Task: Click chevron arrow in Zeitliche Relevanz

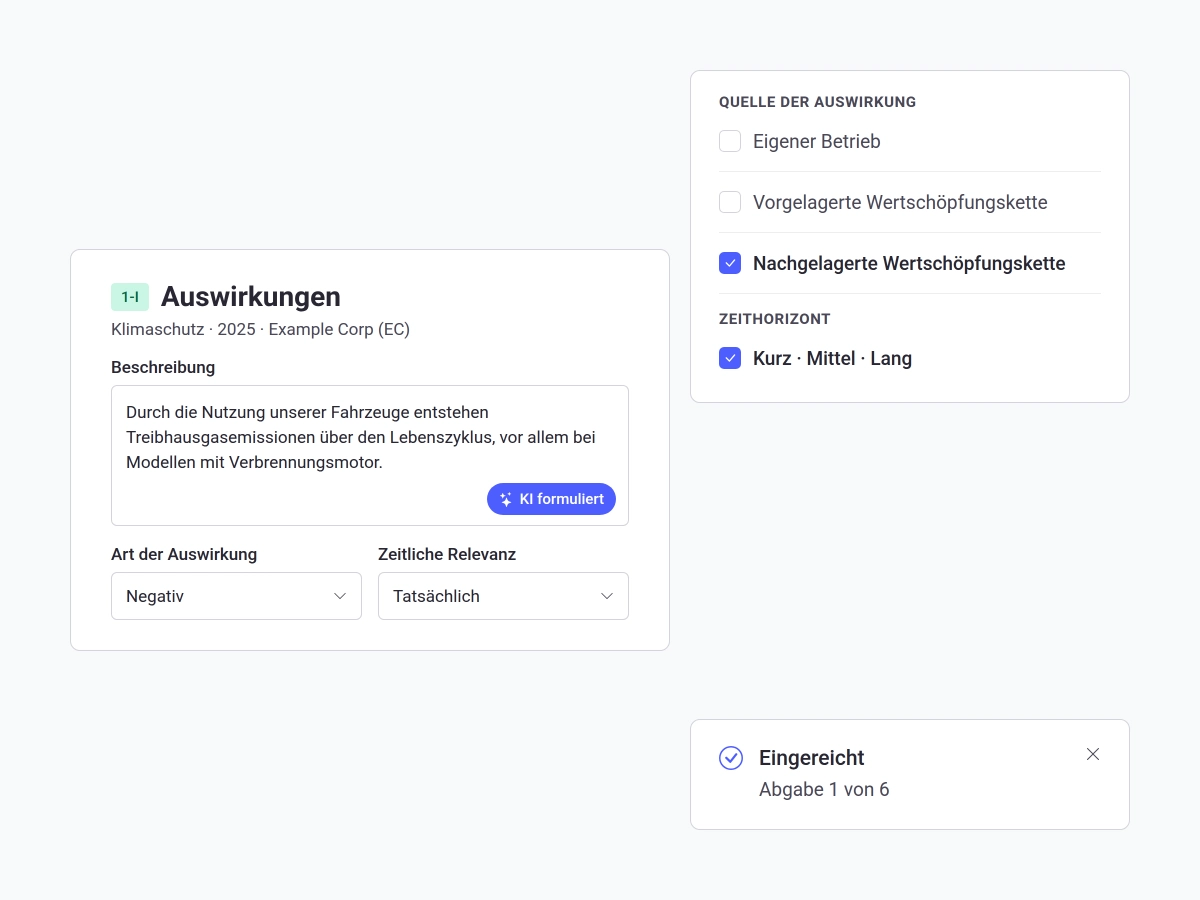Action: coord(606,596)
